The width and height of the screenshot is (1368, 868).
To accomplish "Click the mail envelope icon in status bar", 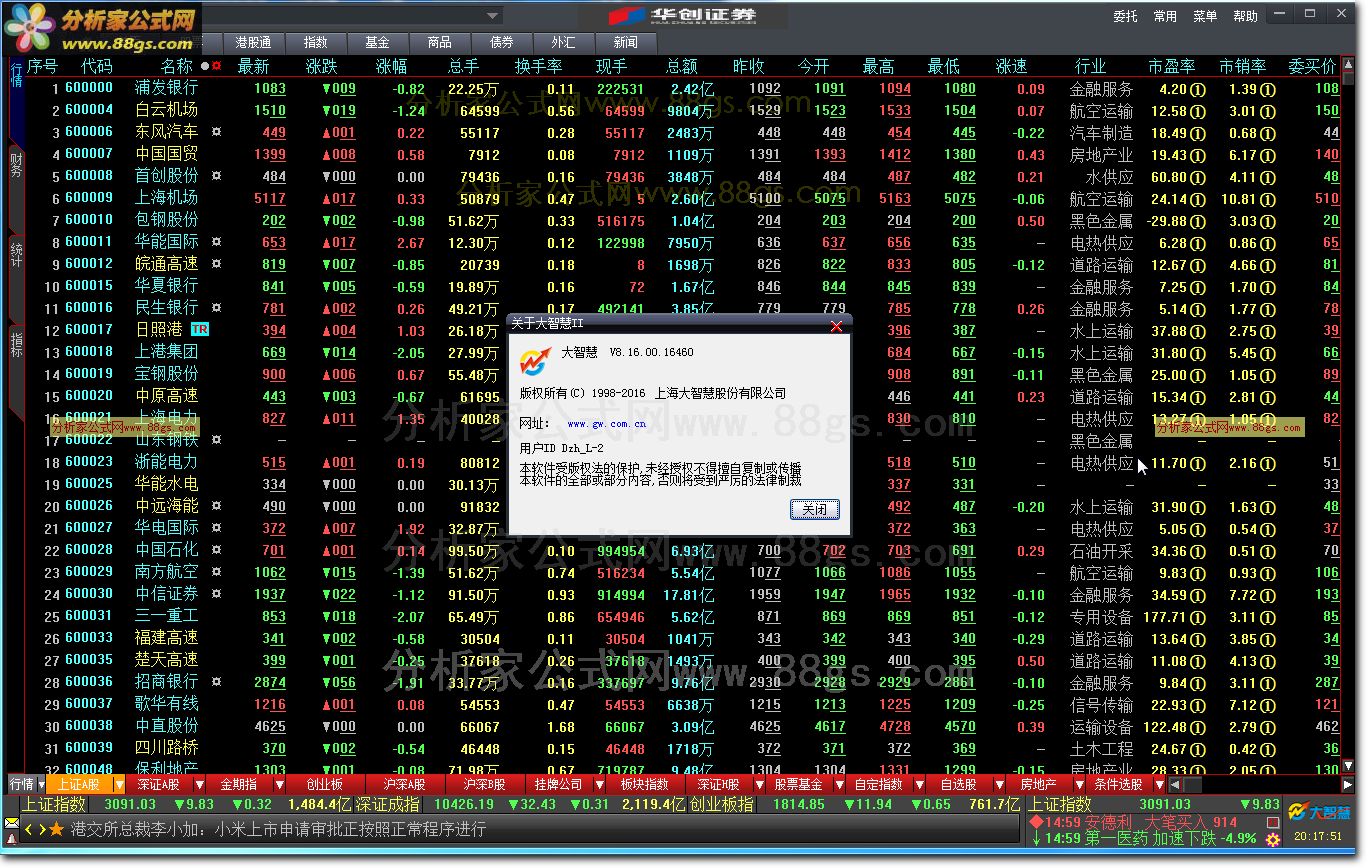I will coord(12,822).
